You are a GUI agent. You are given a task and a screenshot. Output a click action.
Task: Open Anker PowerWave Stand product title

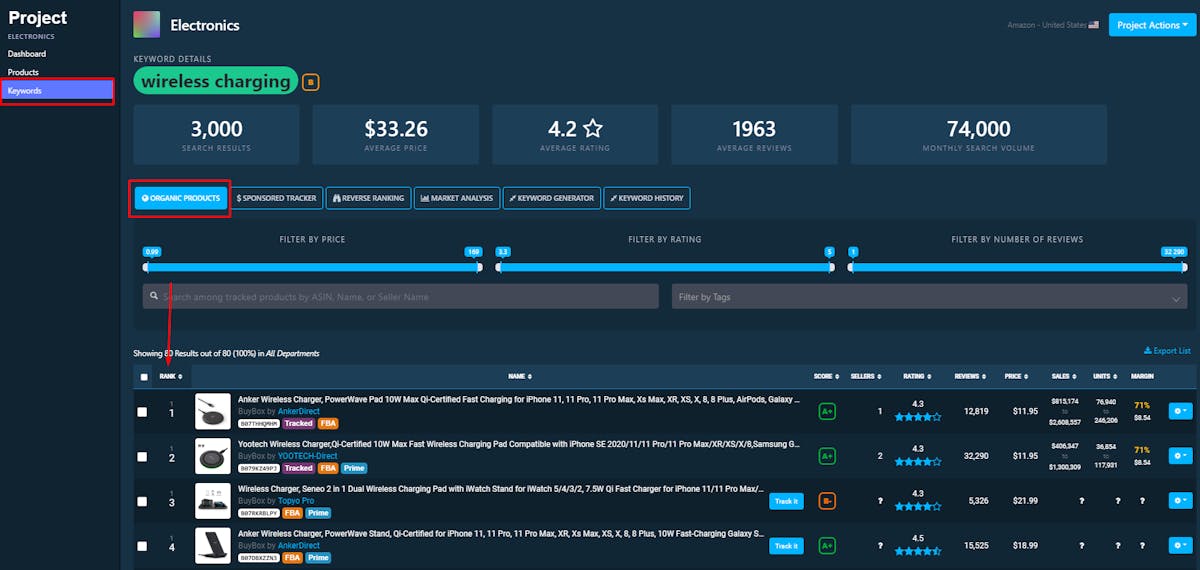[501, 533]
